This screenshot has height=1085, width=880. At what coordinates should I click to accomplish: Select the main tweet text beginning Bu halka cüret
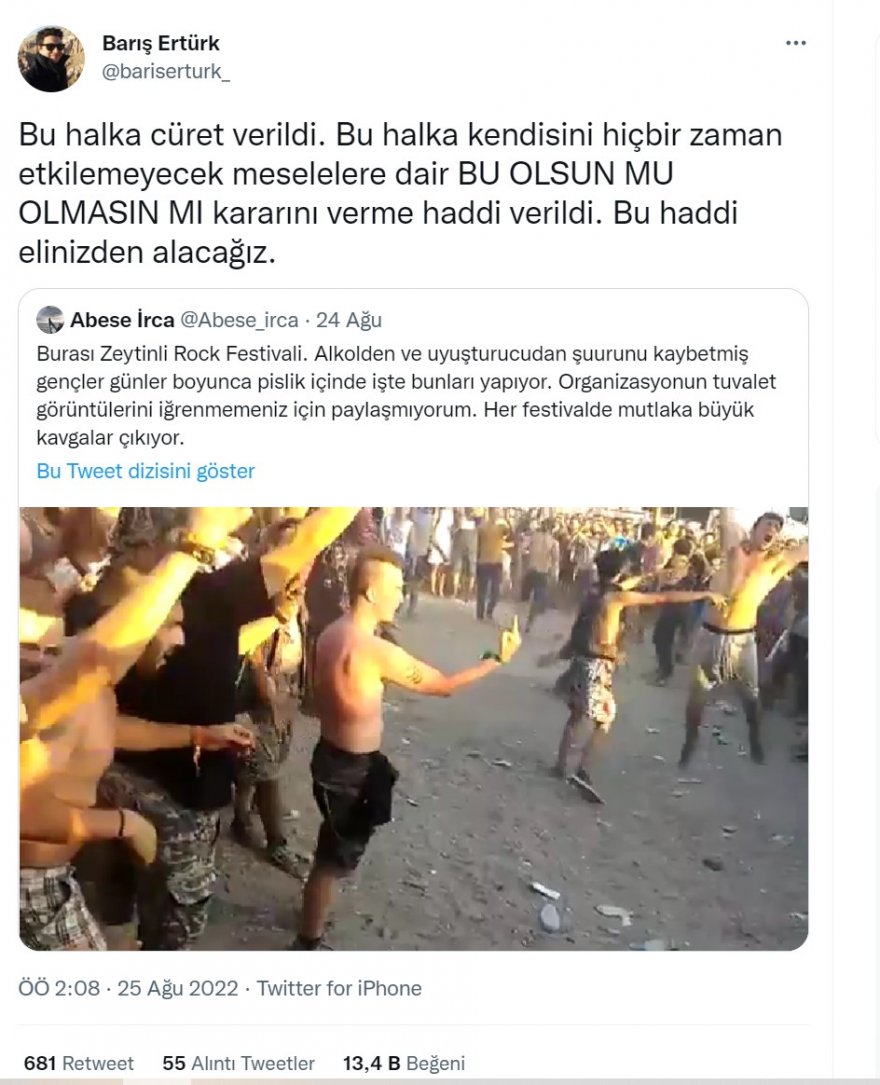(x=400, y=193)
